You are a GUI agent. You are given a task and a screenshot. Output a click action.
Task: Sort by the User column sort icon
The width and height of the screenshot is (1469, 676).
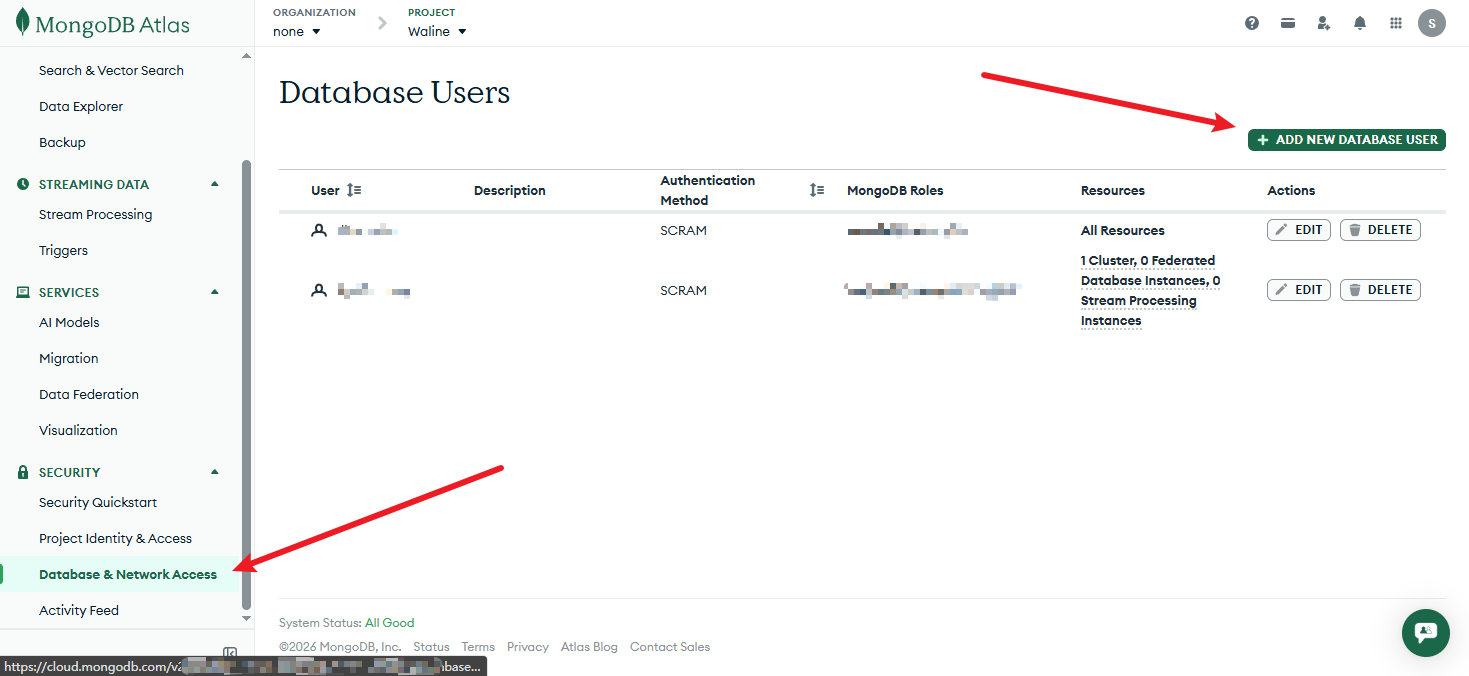(354, 190)
